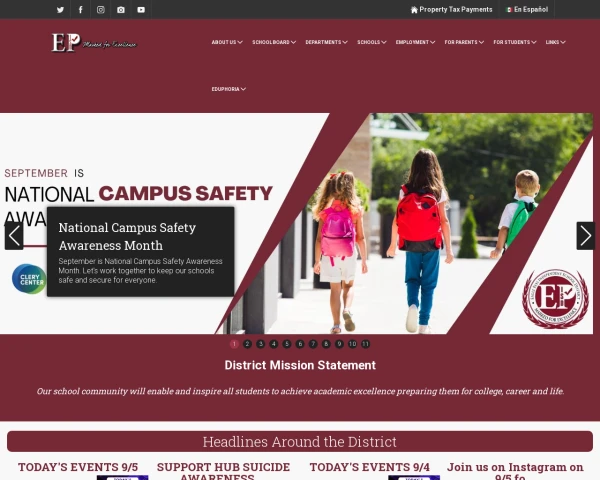The image size is (600, 480).
Task: Open the TODAY'S EVENTS 9/4 headline
Action: click(370, 467)
